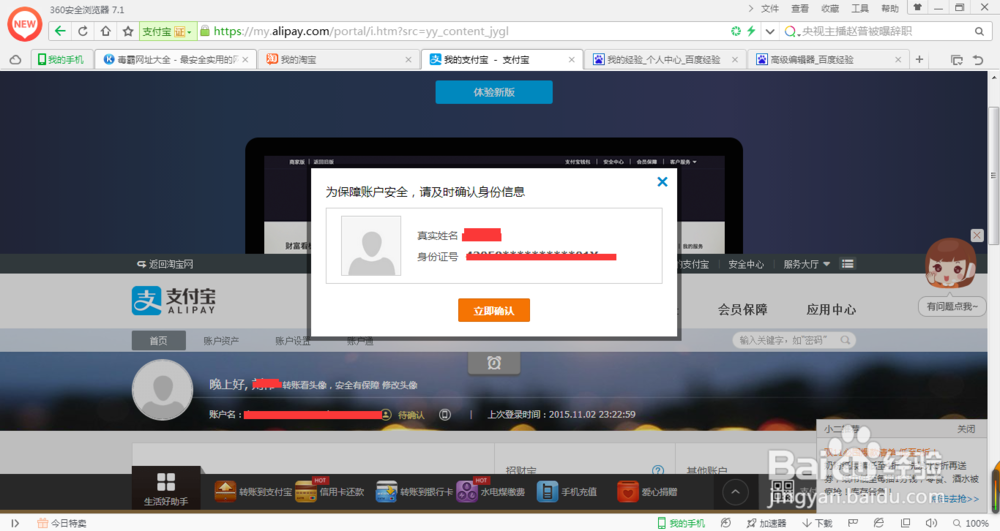Collapse the bottom toolbar with up chevron
The image size is (1000, 531).
[x=735, y=492]
